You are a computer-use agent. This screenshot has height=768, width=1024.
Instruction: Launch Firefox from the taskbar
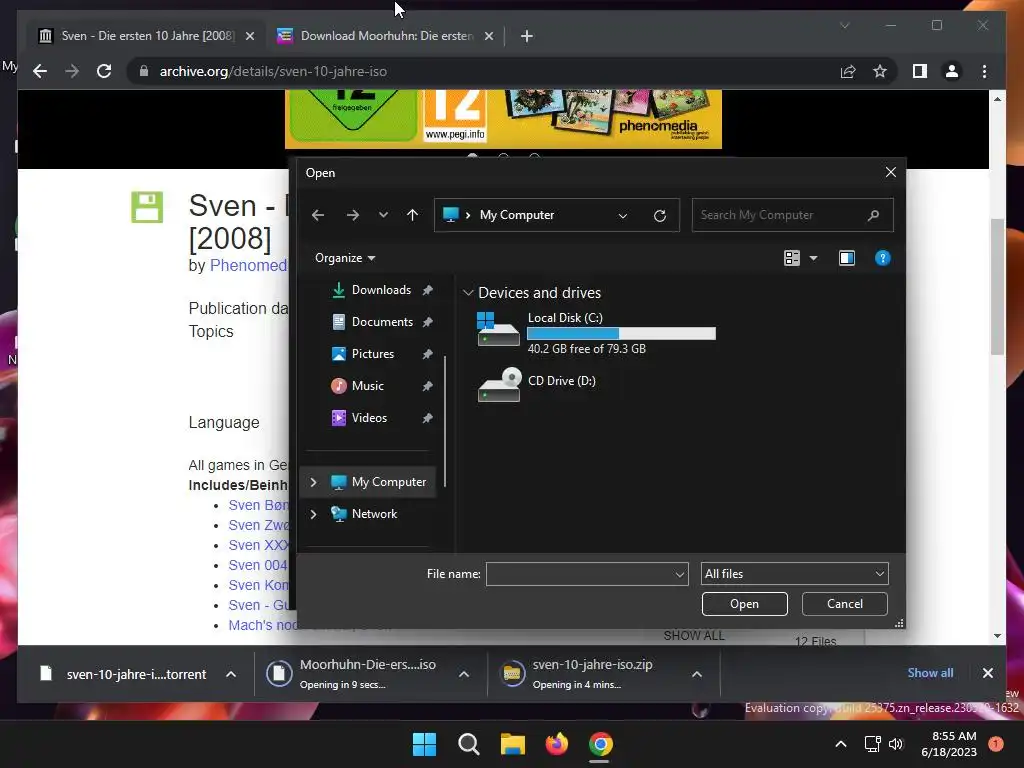(x=557, y=744)
